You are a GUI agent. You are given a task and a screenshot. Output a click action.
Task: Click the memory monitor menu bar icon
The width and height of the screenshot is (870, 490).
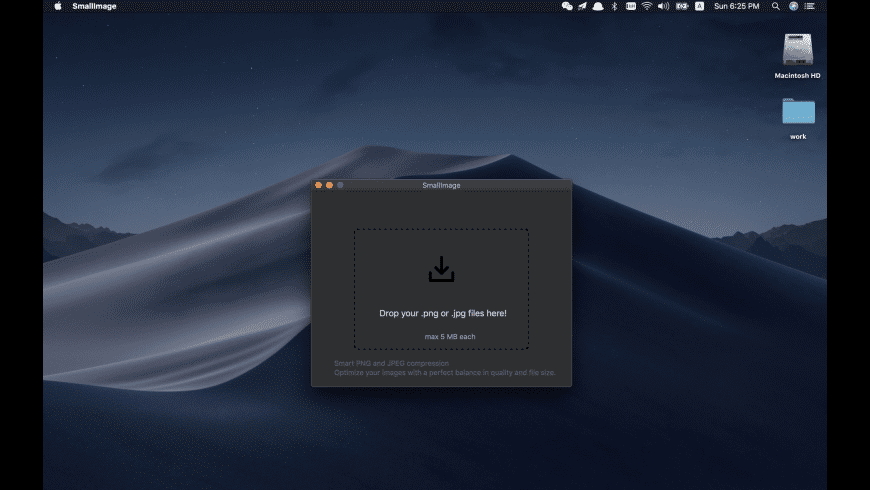(x=631, y=6)
